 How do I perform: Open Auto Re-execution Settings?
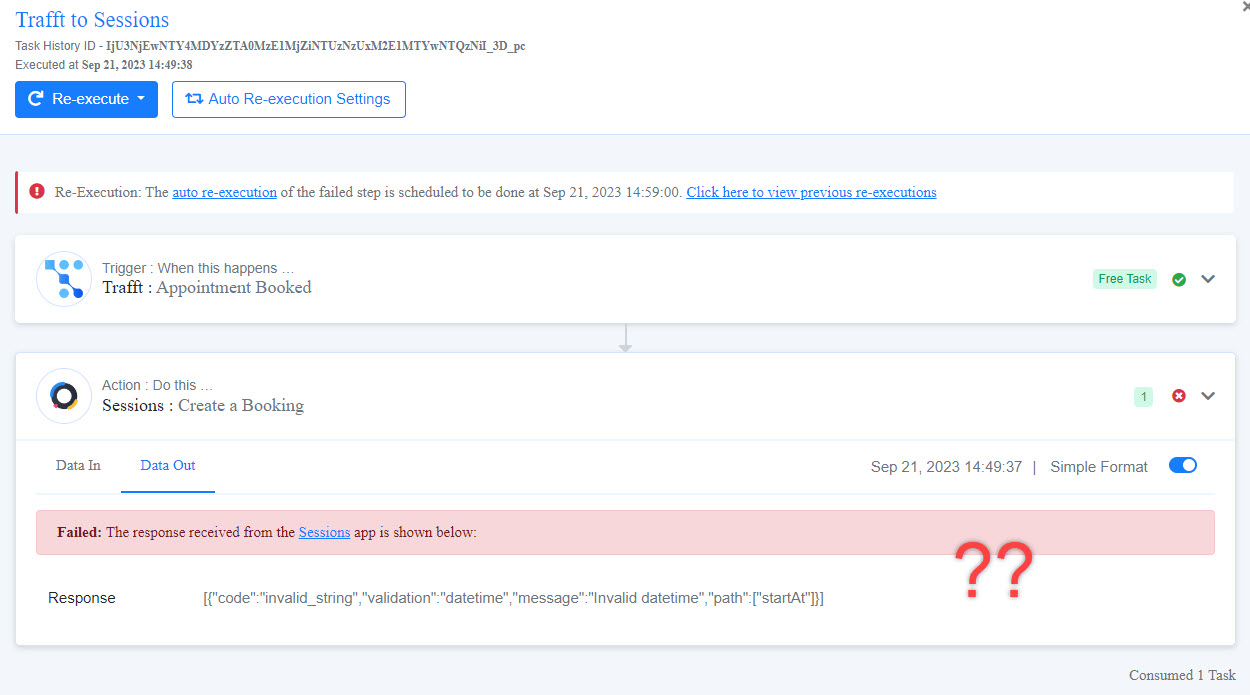point(289,99)
